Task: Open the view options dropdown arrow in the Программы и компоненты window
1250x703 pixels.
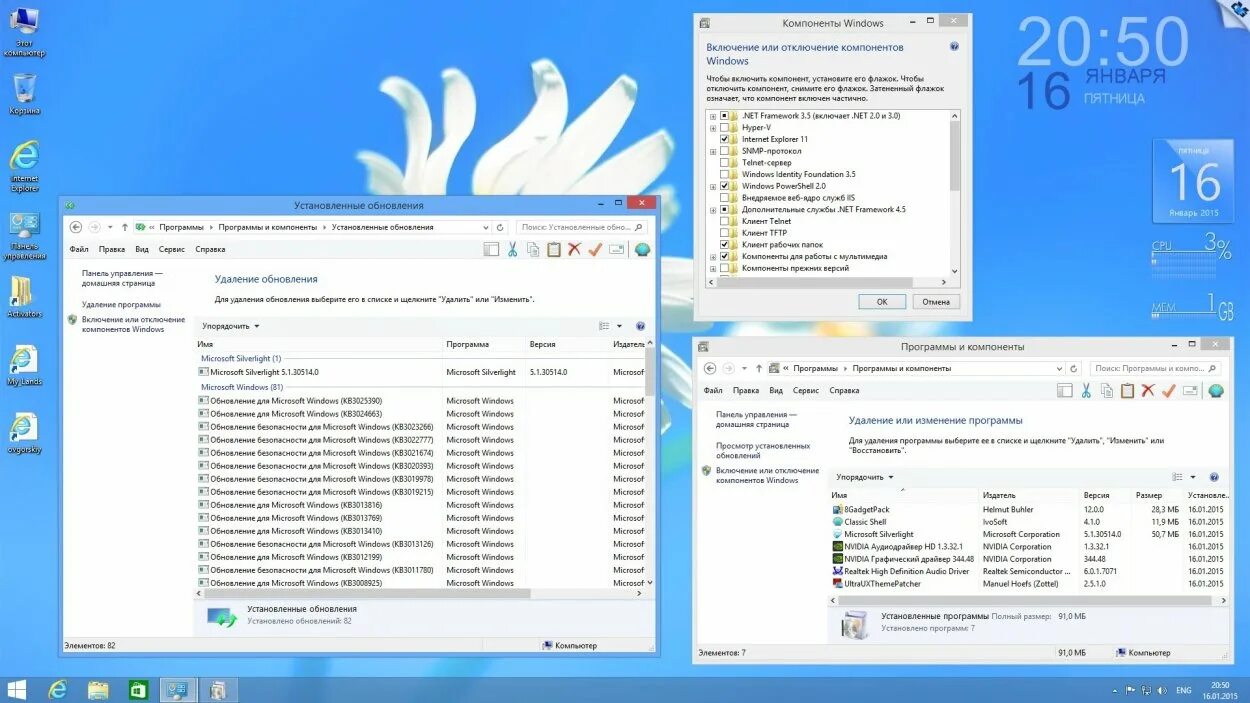Action: [x=1192, y=478]
